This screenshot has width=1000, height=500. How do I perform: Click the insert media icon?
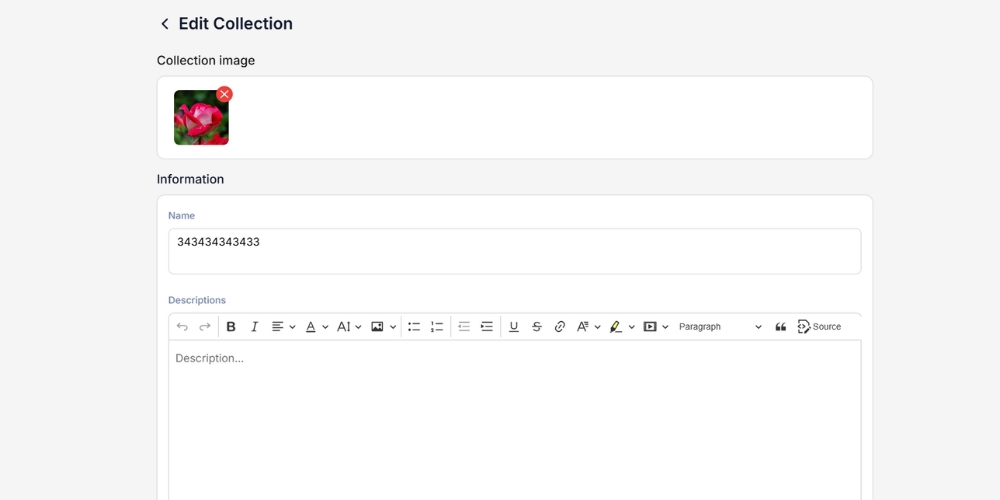pos(650,327)
